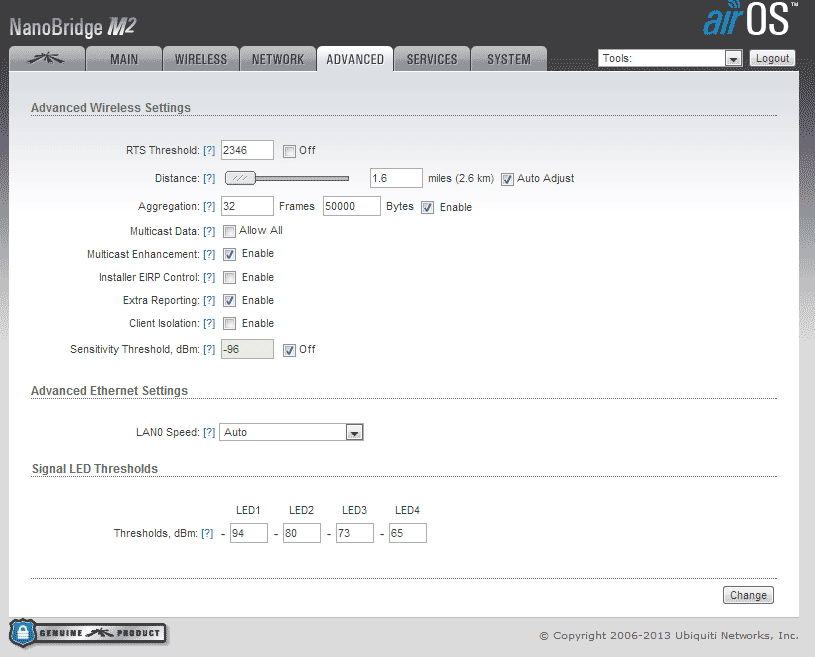Image resolution: width=815 pixels, height=657 pixels.
Task: Open Aggregation help [?] link
Action: [209, 206]
